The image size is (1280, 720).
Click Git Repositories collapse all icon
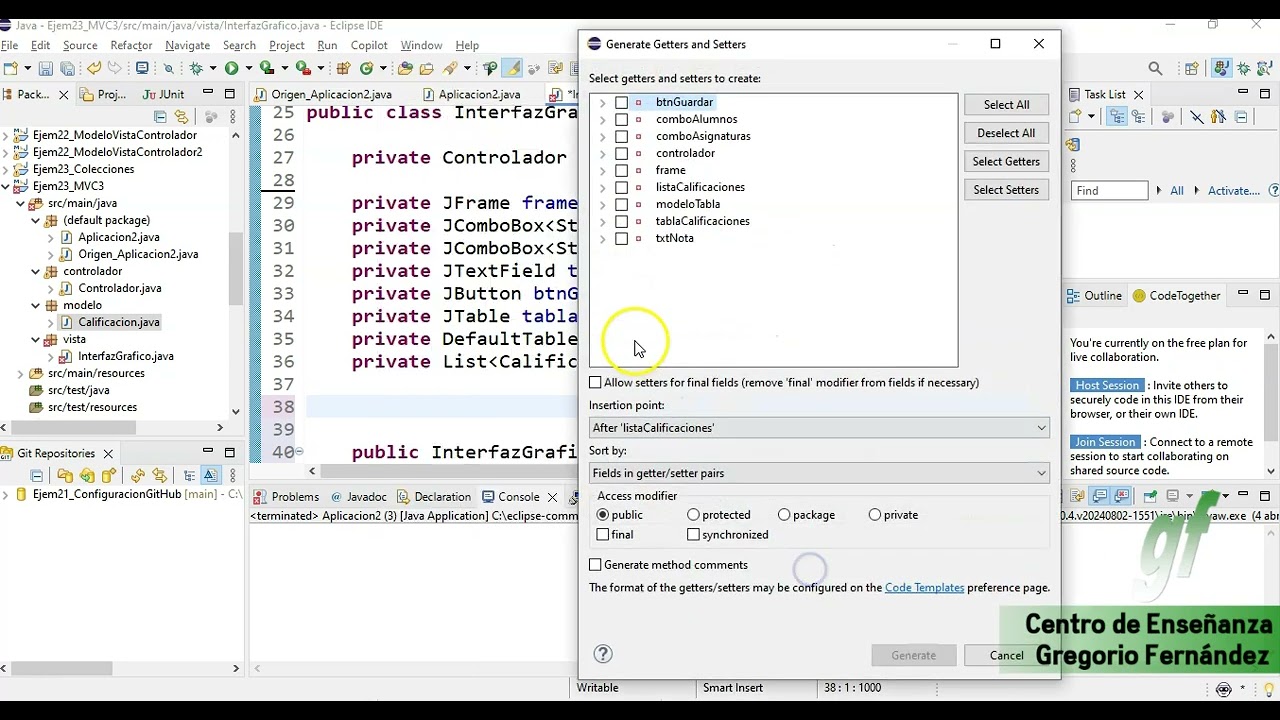(x=37, y=475)
